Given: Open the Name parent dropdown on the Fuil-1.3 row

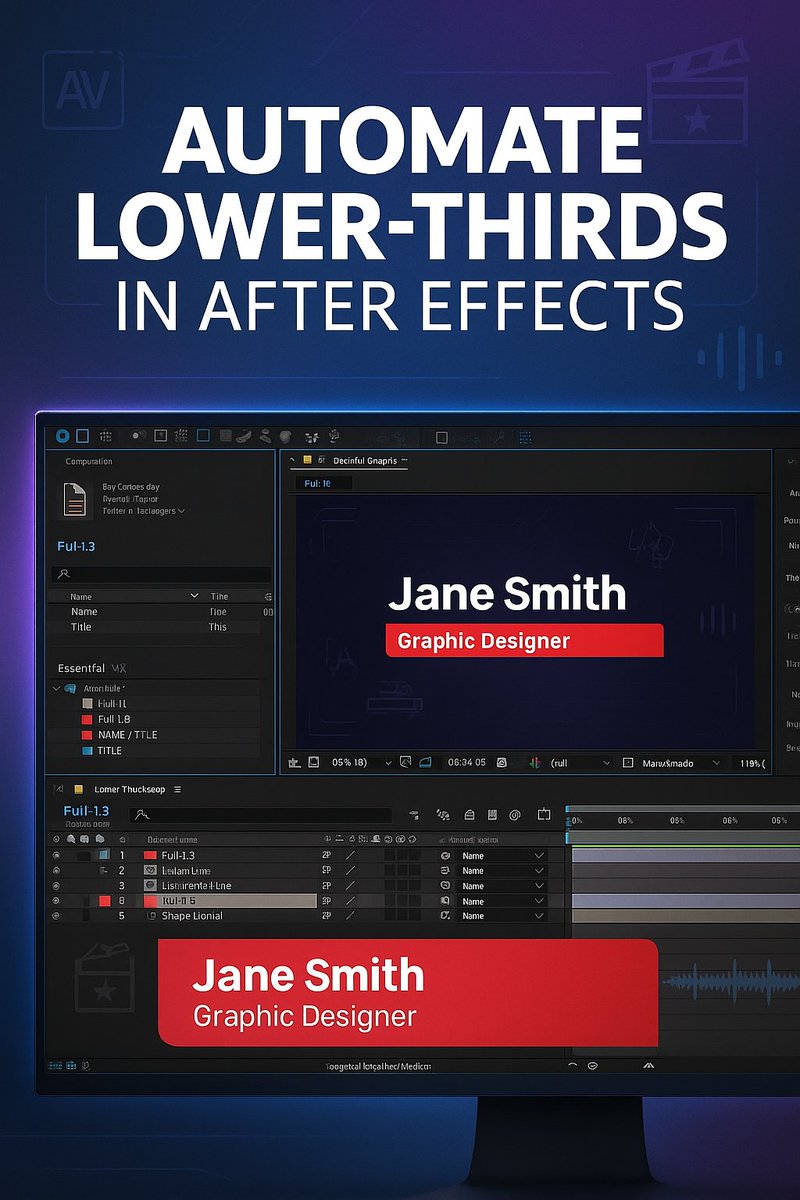Looking at the screenshot, I should point(503,856).
